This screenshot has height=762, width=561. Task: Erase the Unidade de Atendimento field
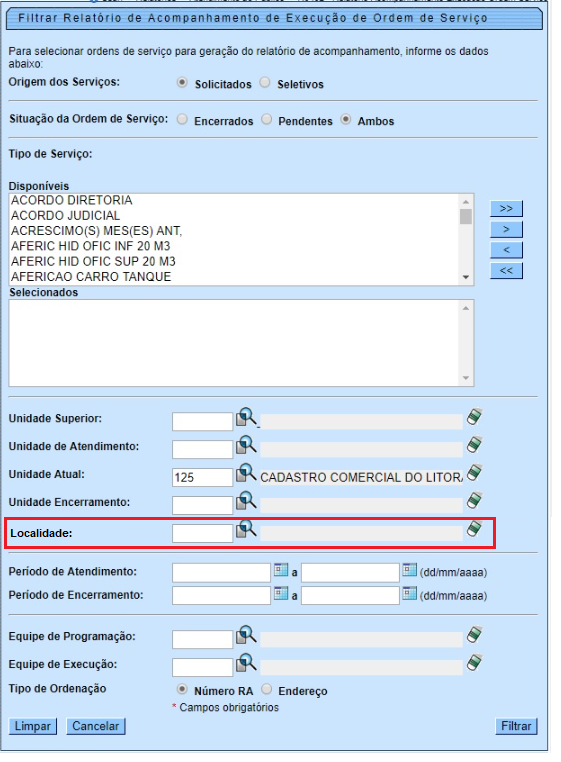coord(474,445)
